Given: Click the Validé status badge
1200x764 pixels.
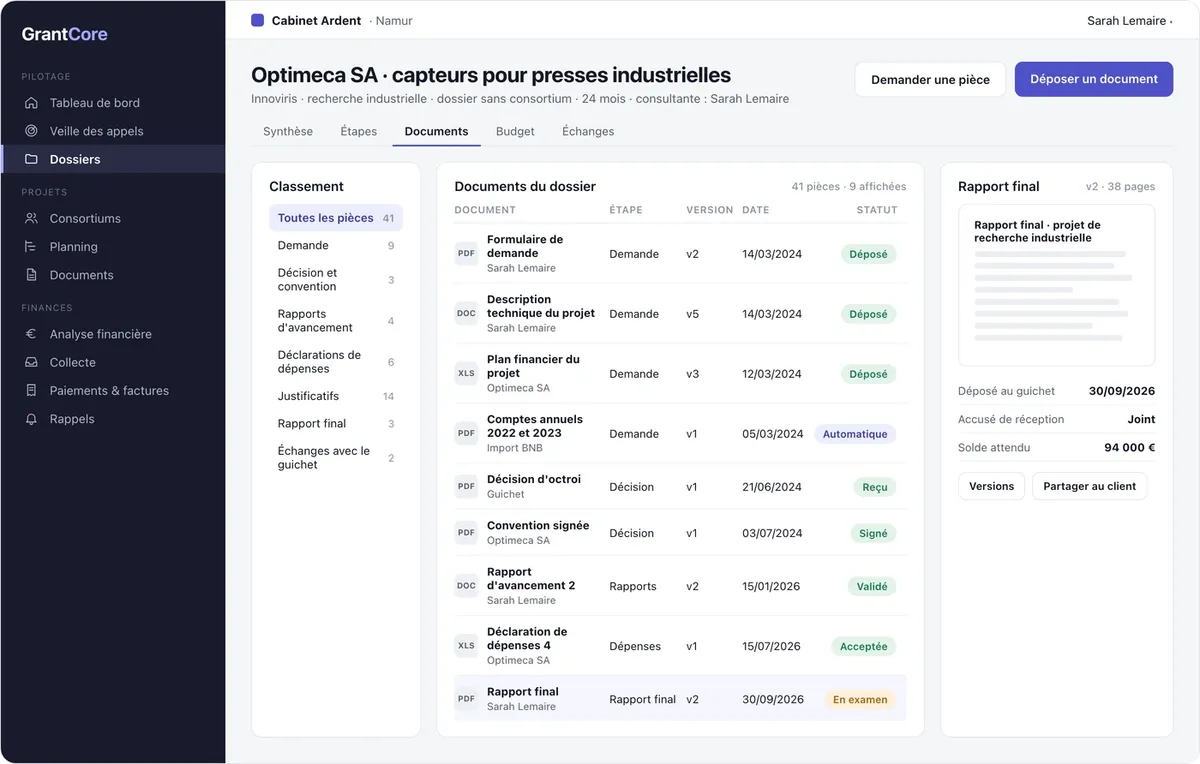Looking at the screenshot, I should pos(872,586).
